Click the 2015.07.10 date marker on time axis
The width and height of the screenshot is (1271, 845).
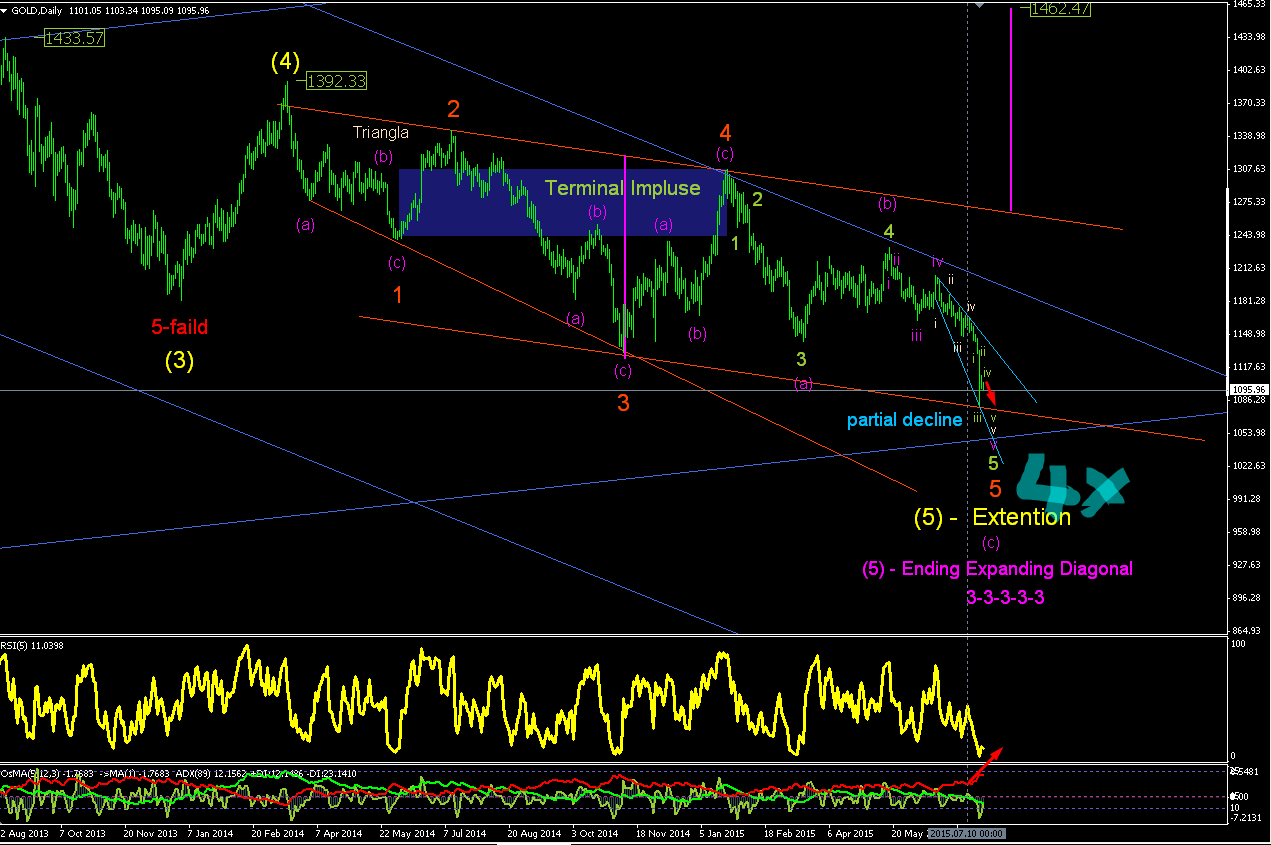tap(966, 833)
